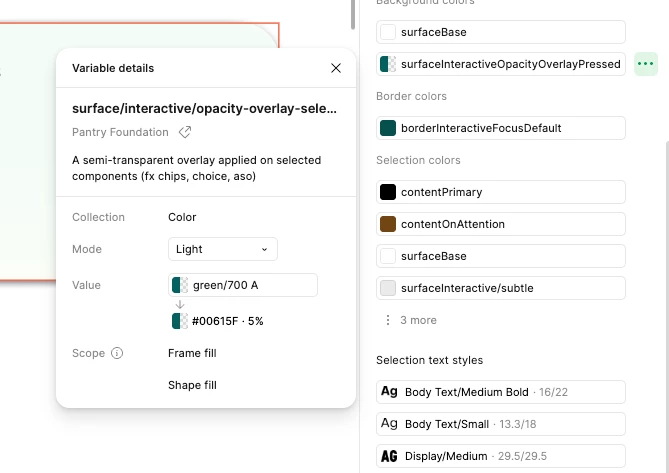Click the #00615F color swatch

tap(180, 321)
